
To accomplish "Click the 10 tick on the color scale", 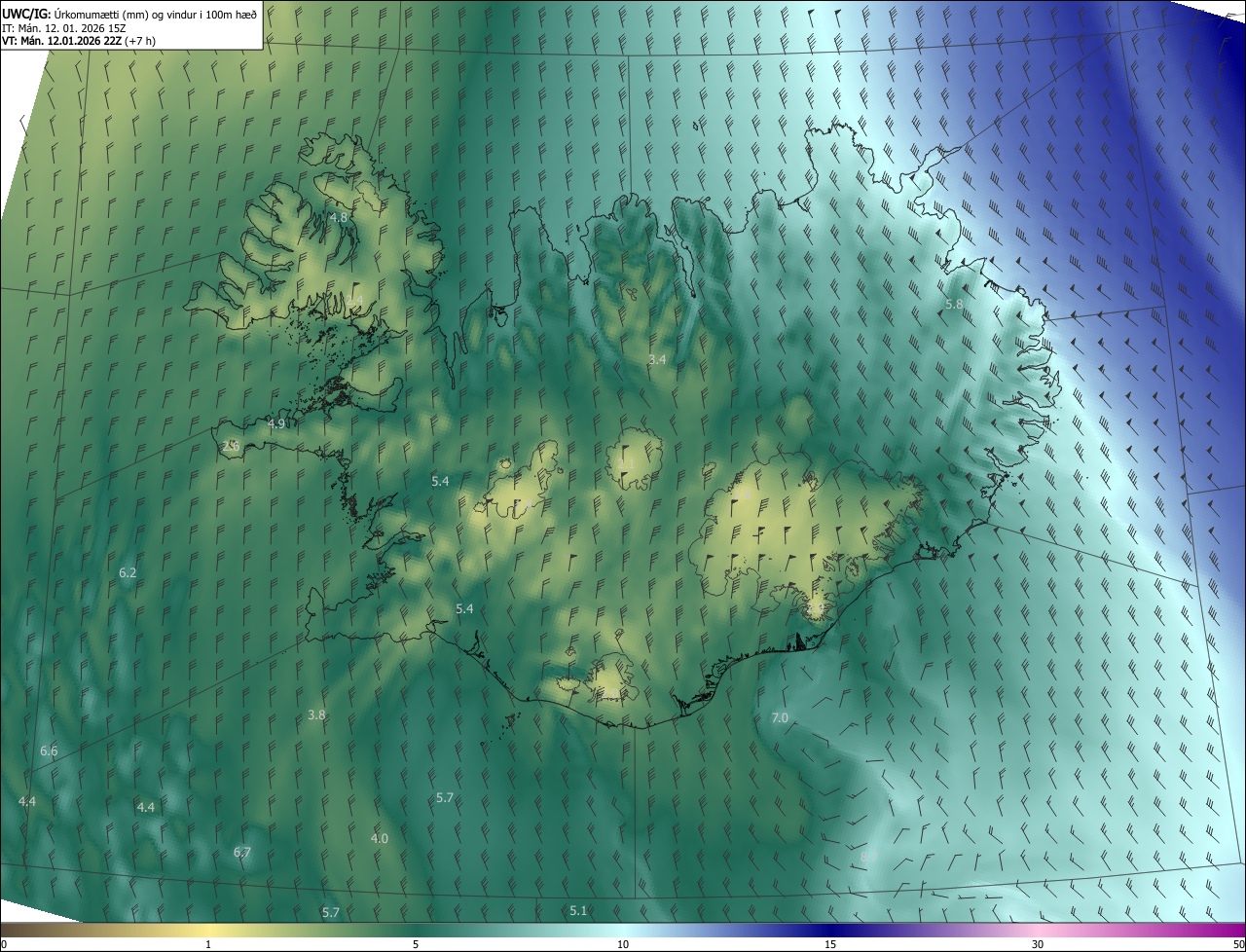I will (623, 945).
